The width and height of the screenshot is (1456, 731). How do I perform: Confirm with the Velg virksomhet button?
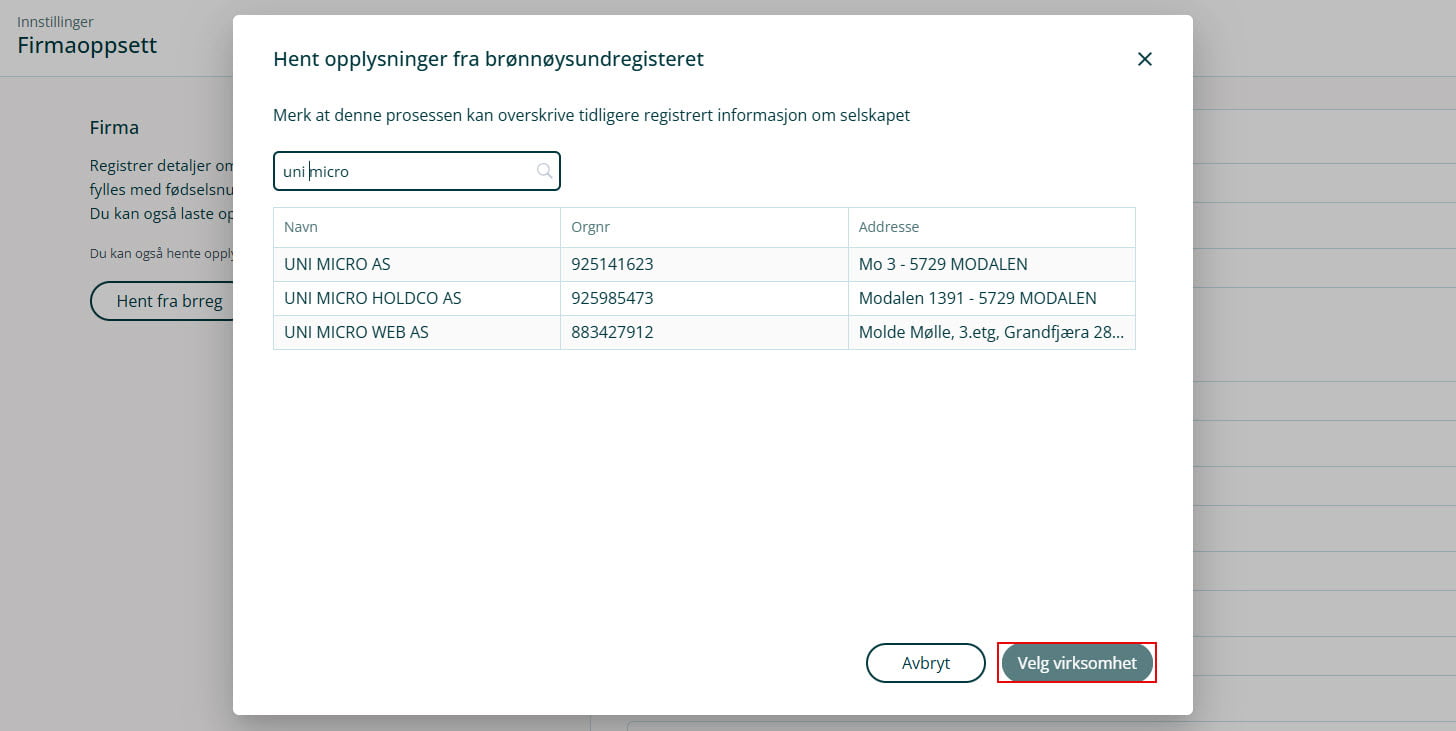pos(1077,663)
